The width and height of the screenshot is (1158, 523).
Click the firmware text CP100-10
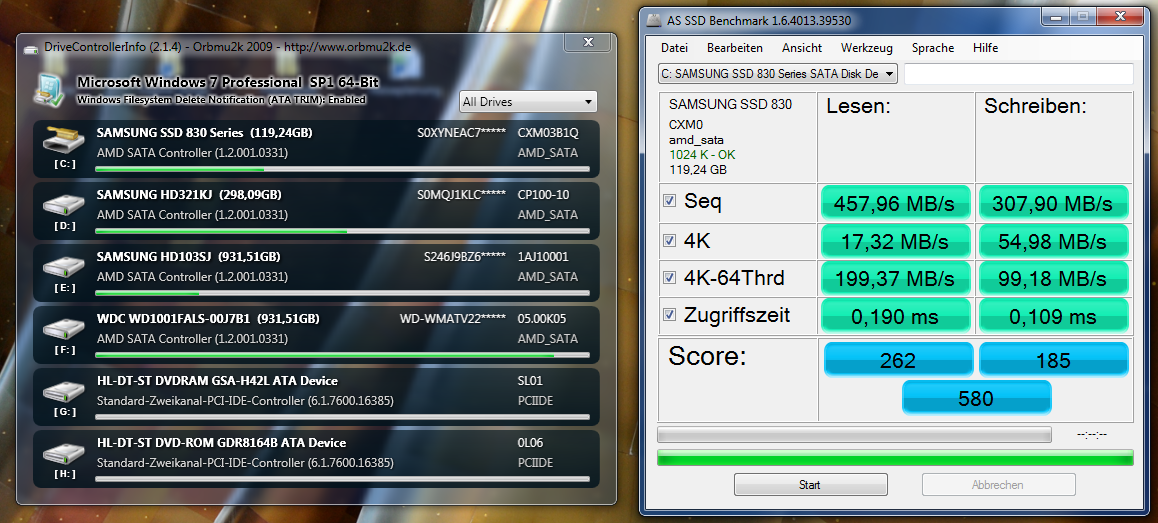(x=544, y=195)
